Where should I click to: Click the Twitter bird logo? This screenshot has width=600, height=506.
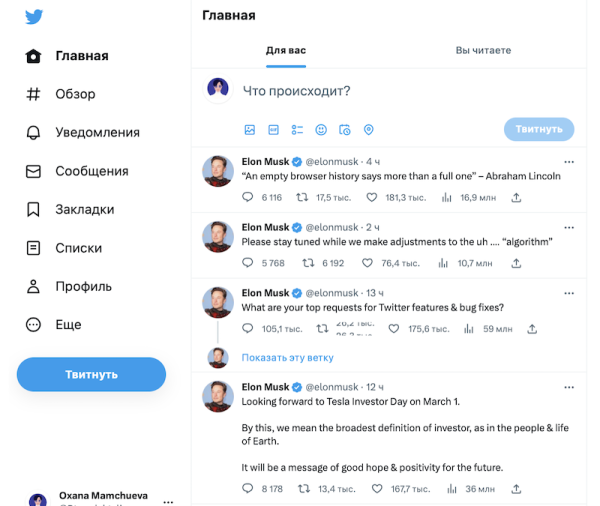[34, 16]
